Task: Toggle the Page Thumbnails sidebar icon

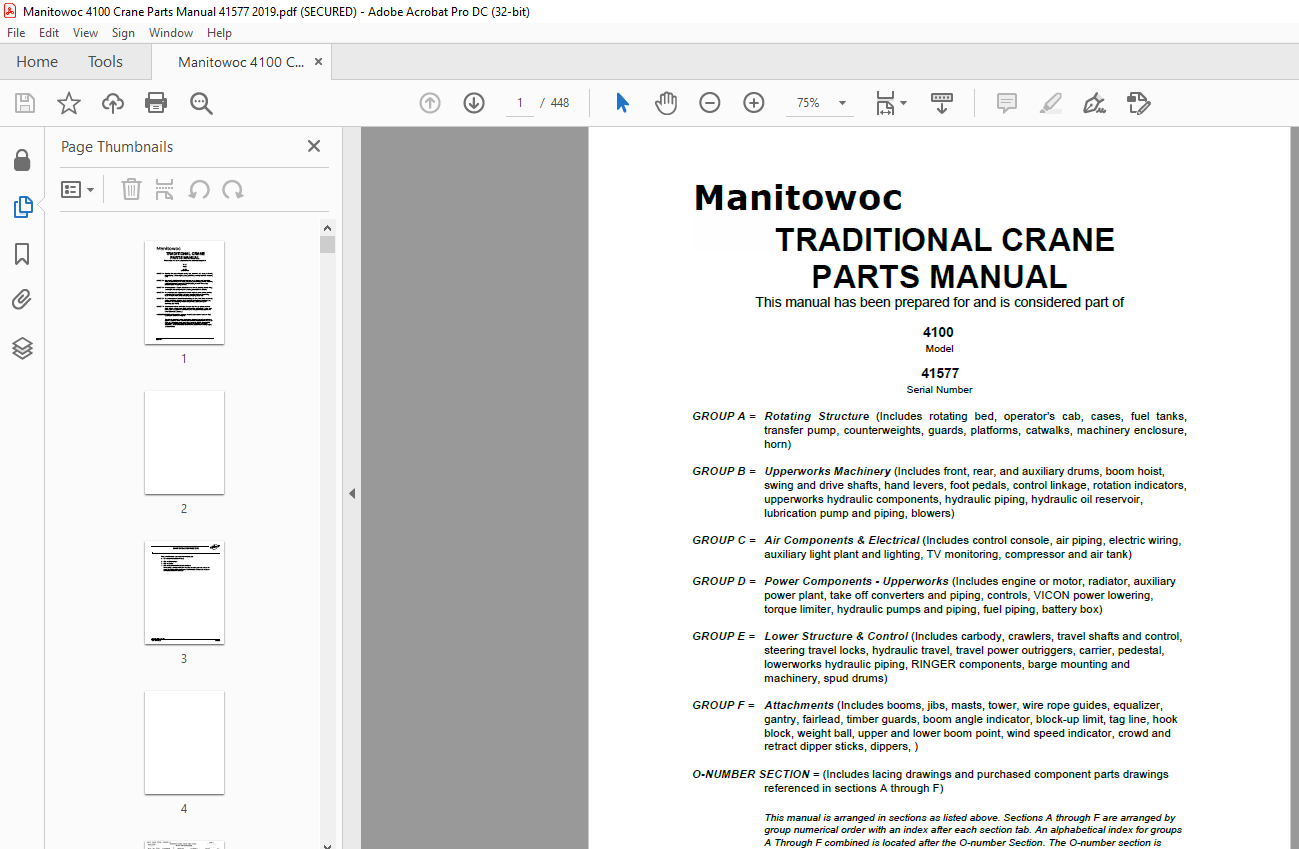Action: [22, 207]
